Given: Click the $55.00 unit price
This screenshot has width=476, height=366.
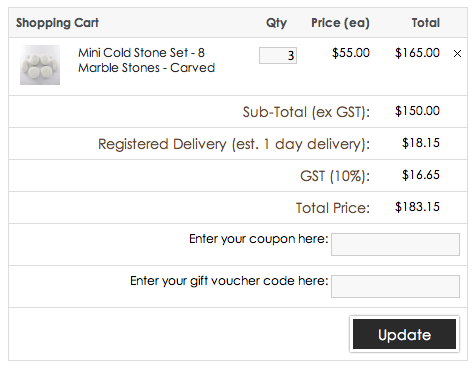Looking at the screenshot, I should click(x=351, y=53).
